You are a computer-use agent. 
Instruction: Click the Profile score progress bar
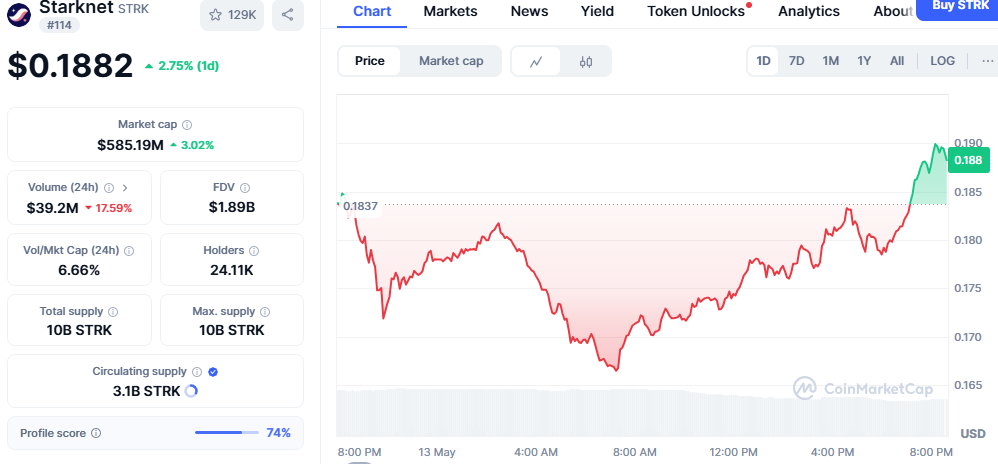pyautogui.click(x=226, y=433)
